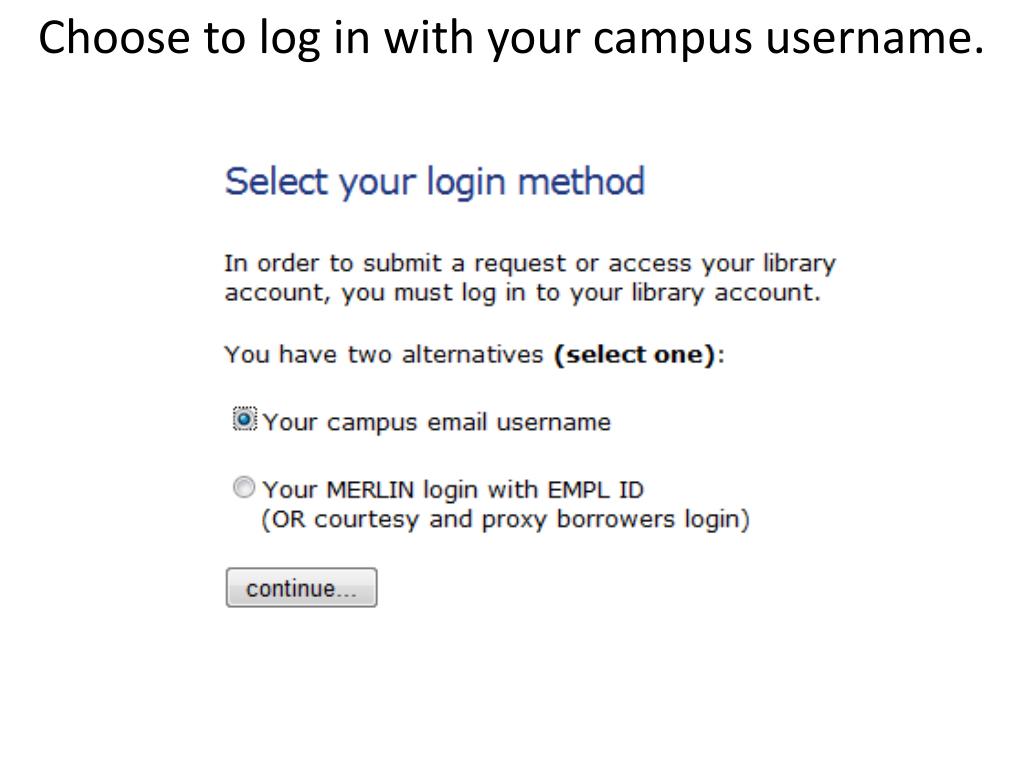The image size is (1024, 768).
Task: Click the "Select your login method" heading
Action: click(x=435, y=182)
